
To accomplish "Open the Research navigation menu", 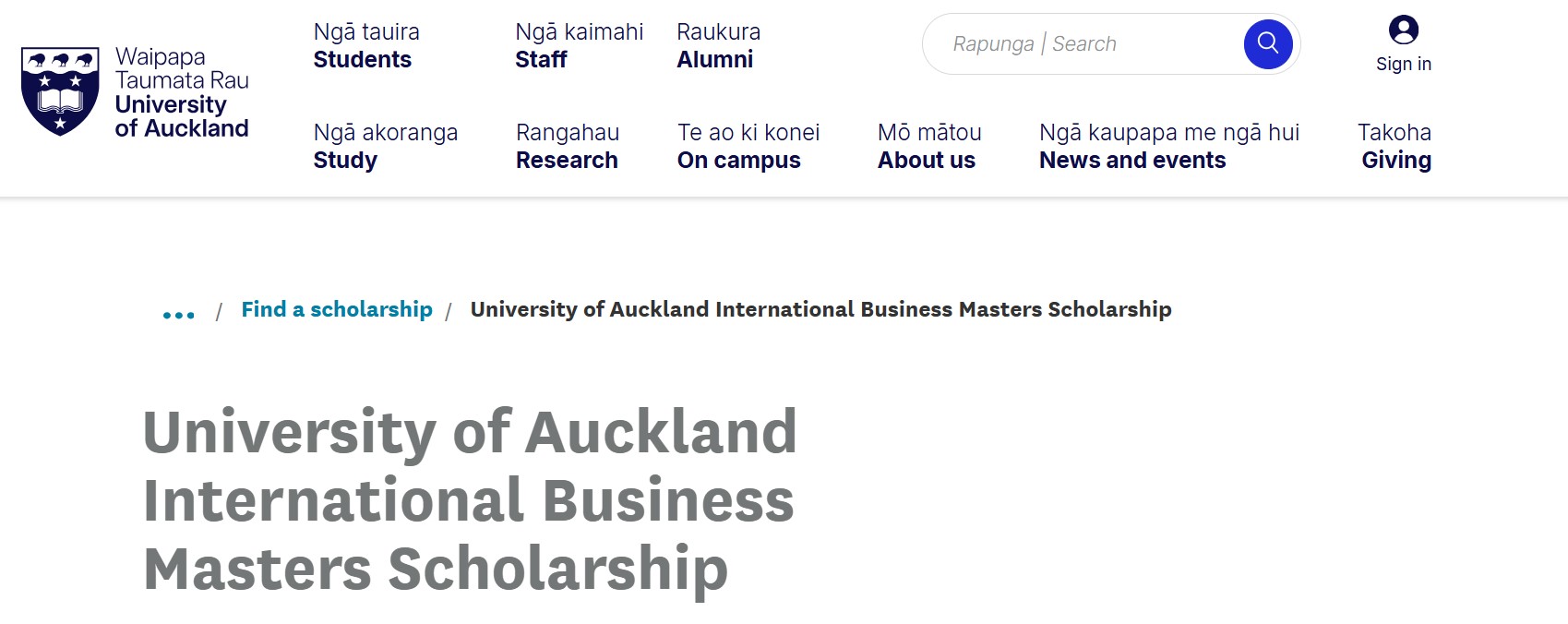I will [567, 160].
